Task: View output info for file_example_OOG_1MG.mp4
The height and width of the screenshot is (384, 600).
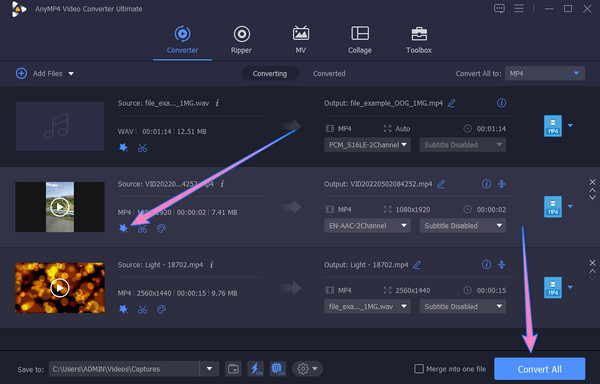Action: point(501,103)
